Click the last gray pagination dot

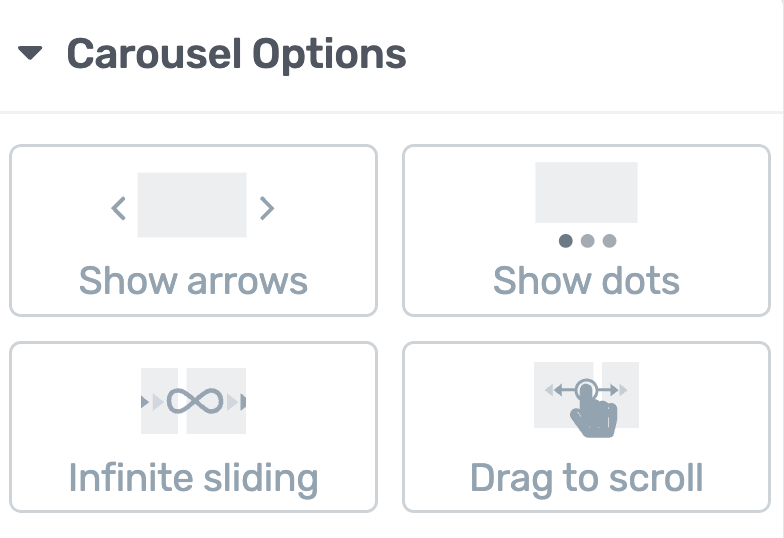610,241
